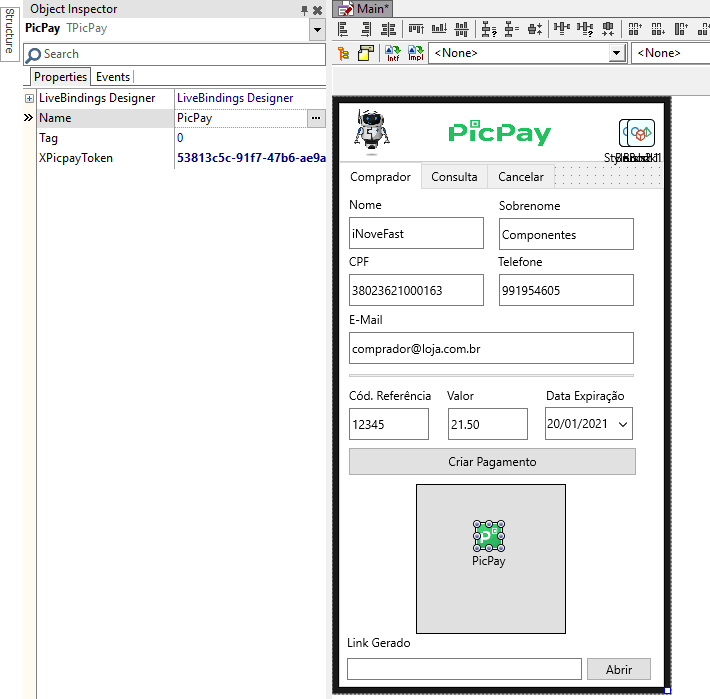Click the E-Mail input field

(491, 348)
